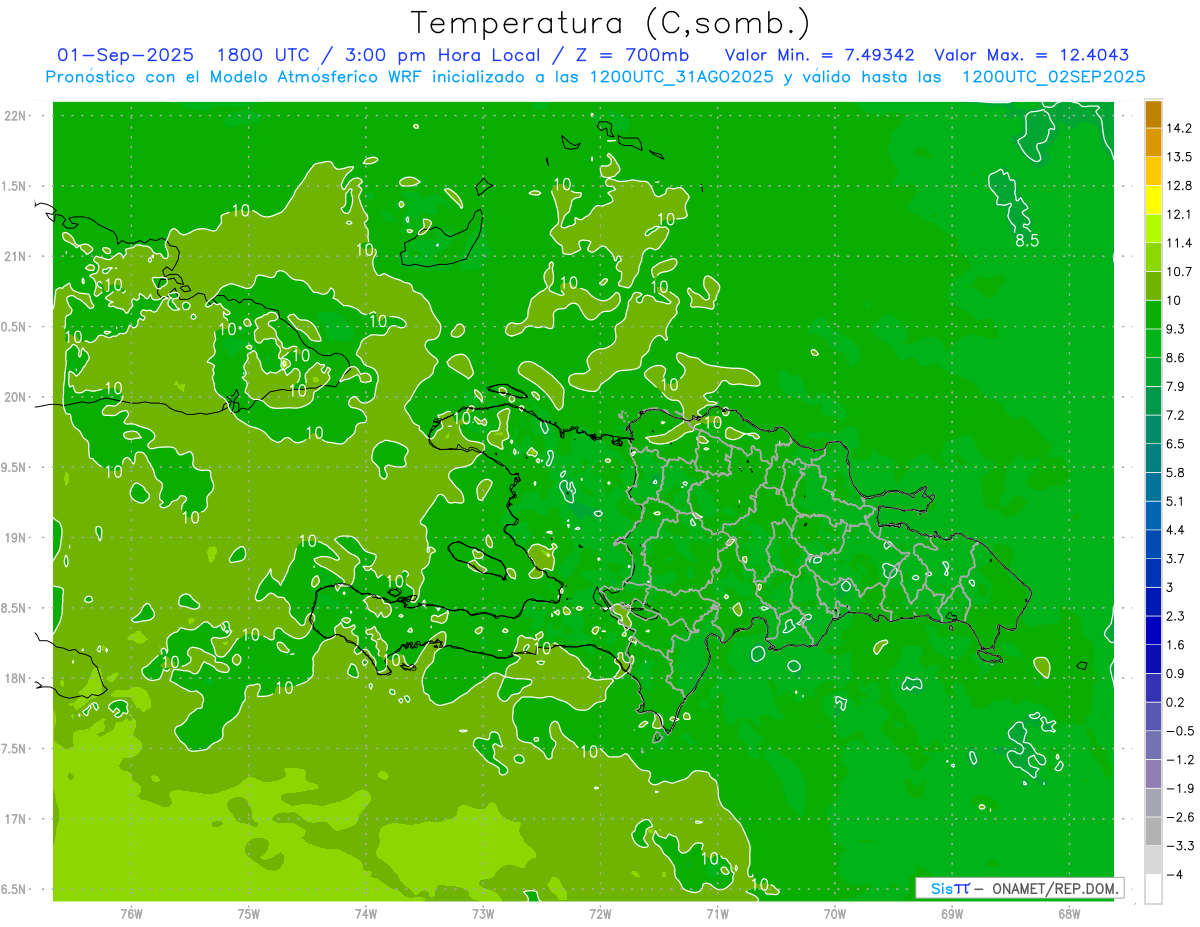Click the '3.7' colorbar legend value
This screenshot has width=1200, height=927.
[x=1175, y=558]
